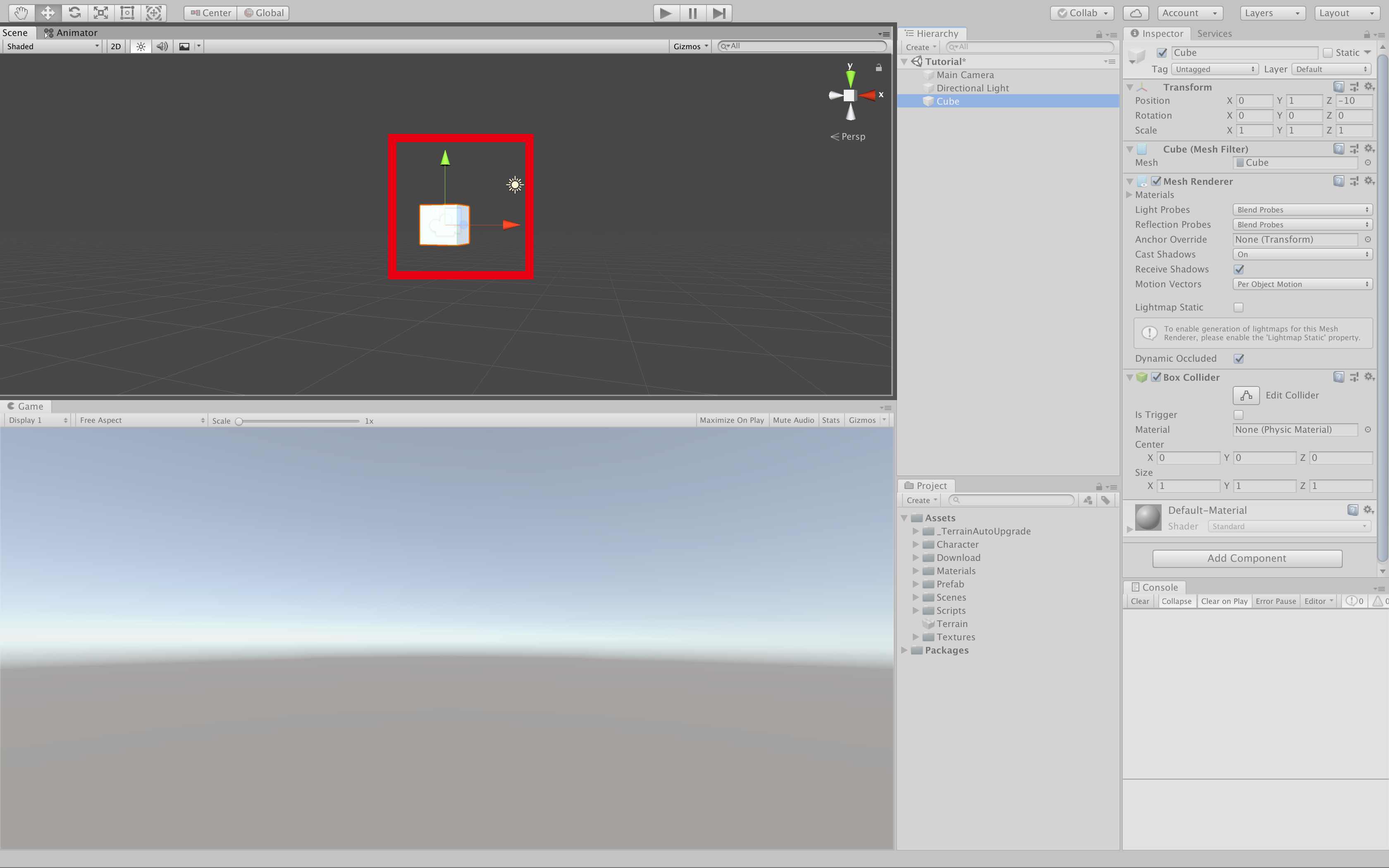The image size is (1389, 868).
Task: Enable the Static checkbox
Action: point(1327,53)
